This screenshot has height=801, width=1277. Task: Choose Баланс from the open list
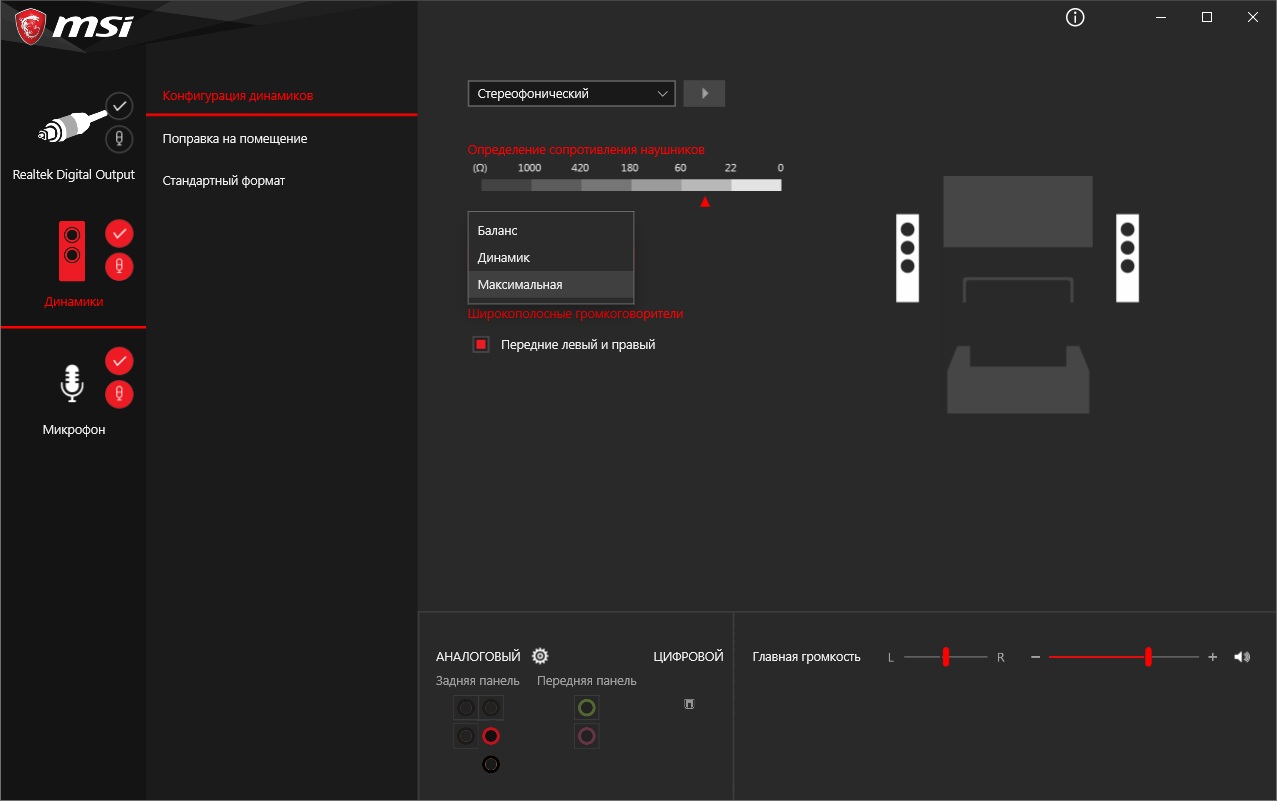pyautogui.click(x=551, y=230)
